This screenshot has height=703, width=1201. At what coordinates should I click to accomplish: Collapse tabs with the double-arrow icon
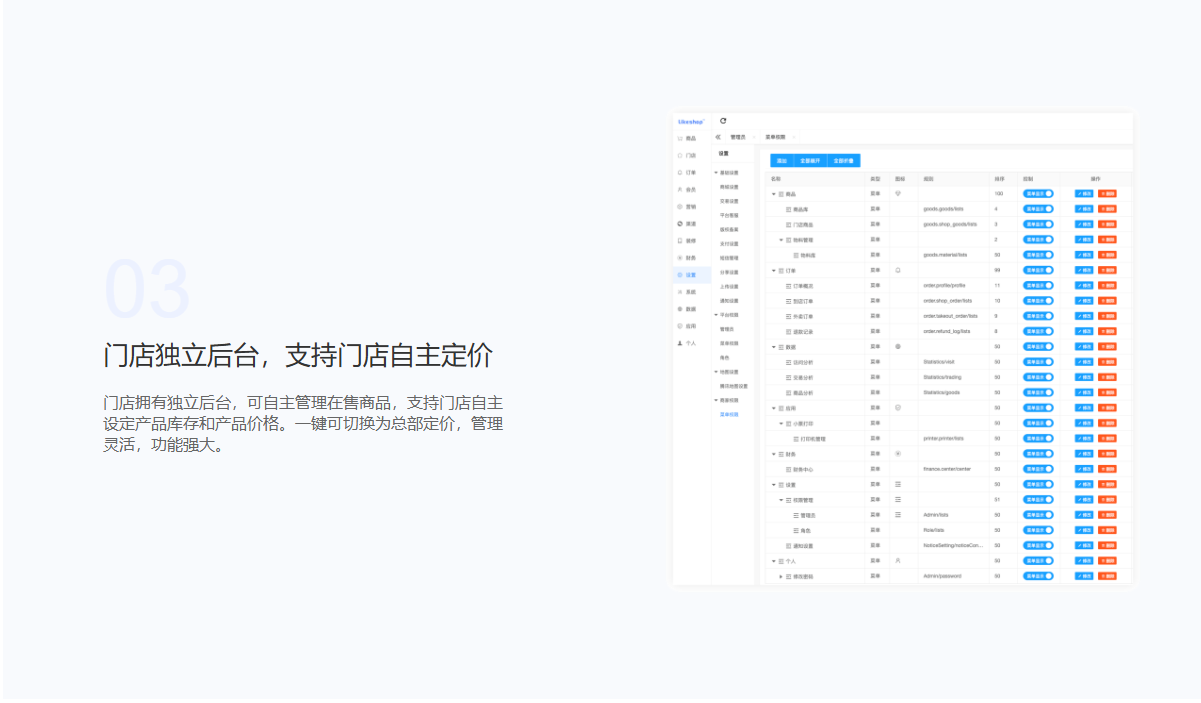tap(718, 136)
